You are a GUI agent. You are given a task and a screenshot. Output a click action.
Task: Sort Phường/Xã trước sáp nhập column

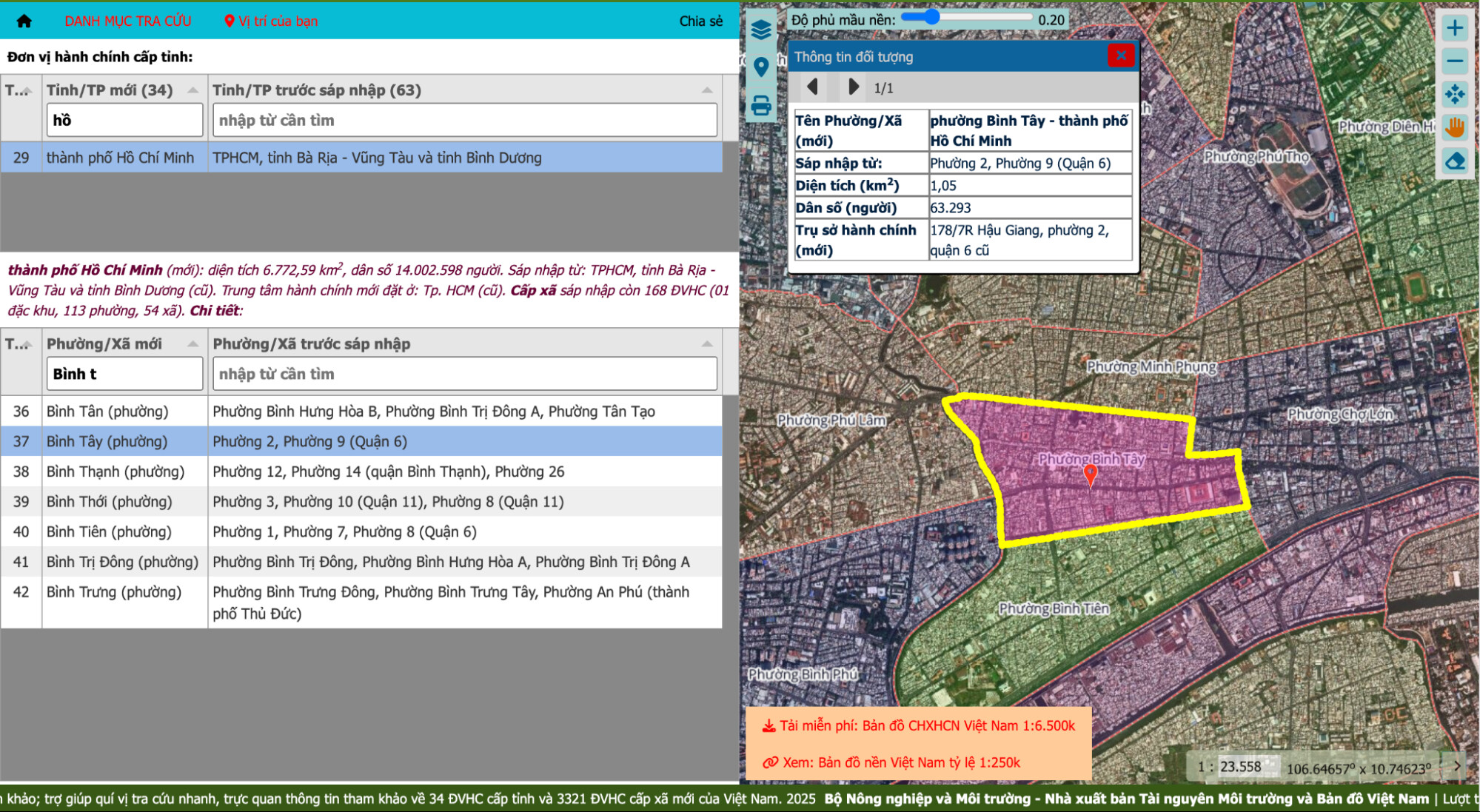pos(706,344)
